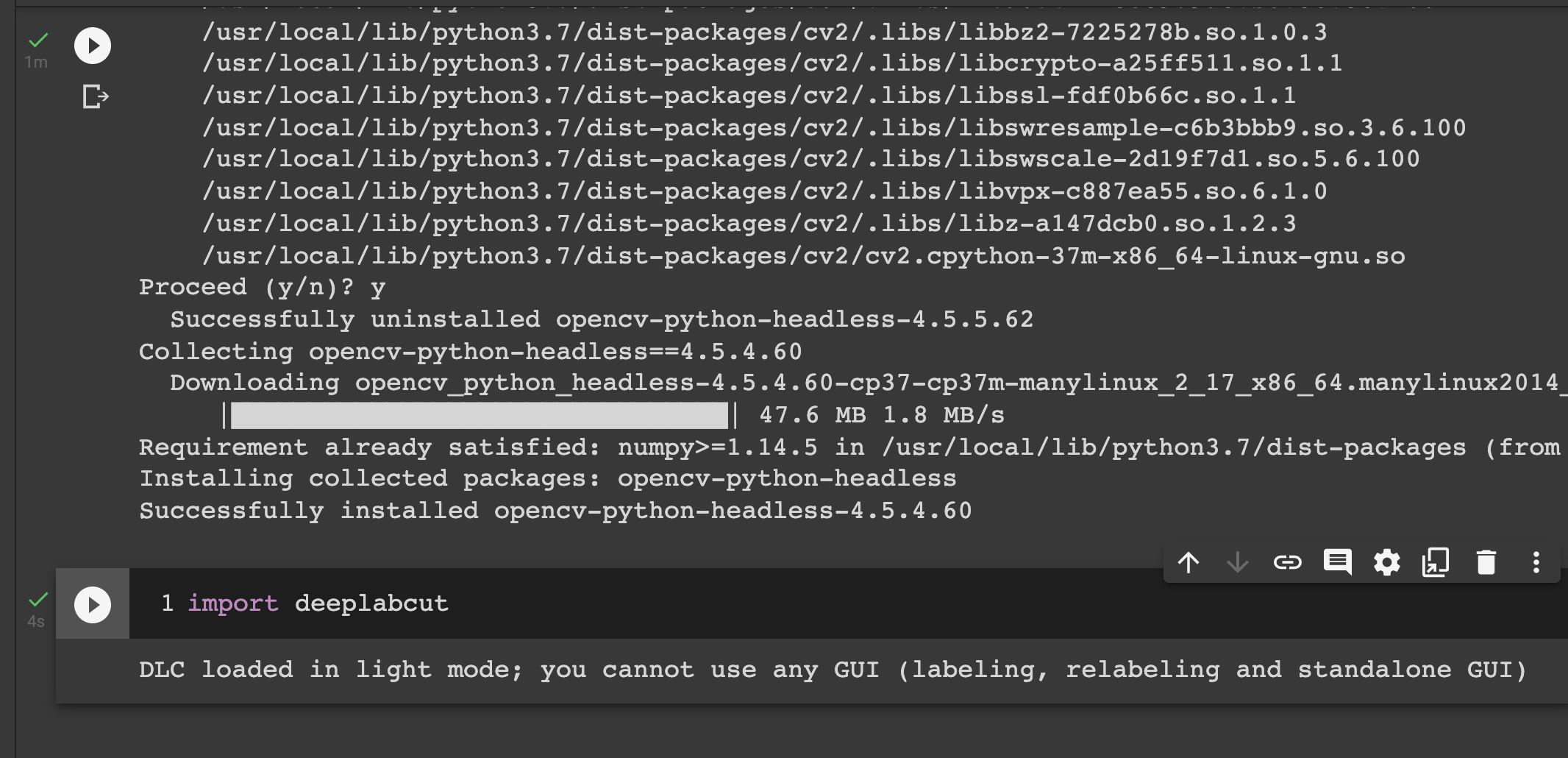Move the installation cell down
The width and height of the screenshot is (1568, 758).
point(1239,562)
